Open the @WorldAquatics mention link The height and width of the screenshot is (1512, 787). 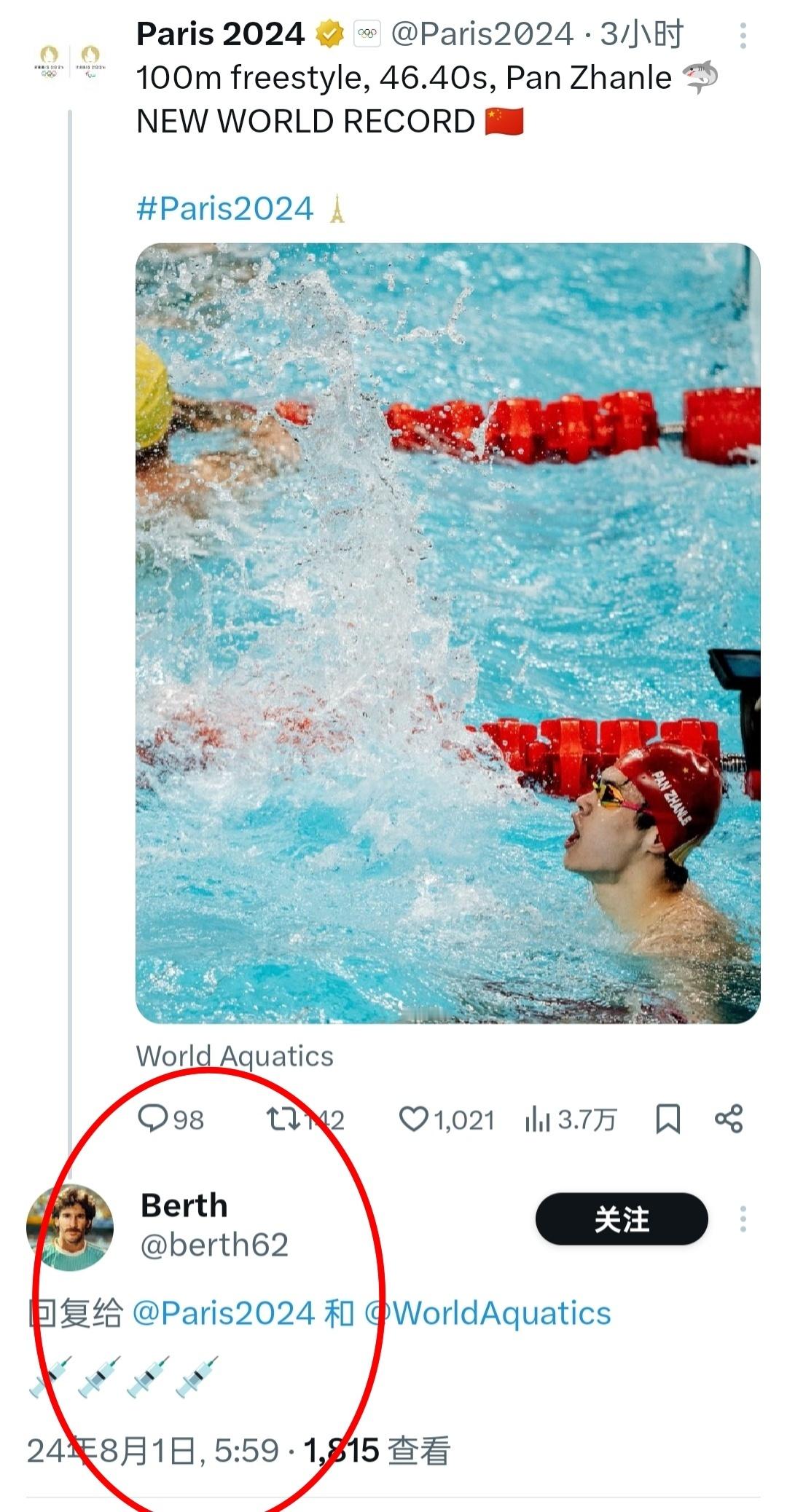488,1313
